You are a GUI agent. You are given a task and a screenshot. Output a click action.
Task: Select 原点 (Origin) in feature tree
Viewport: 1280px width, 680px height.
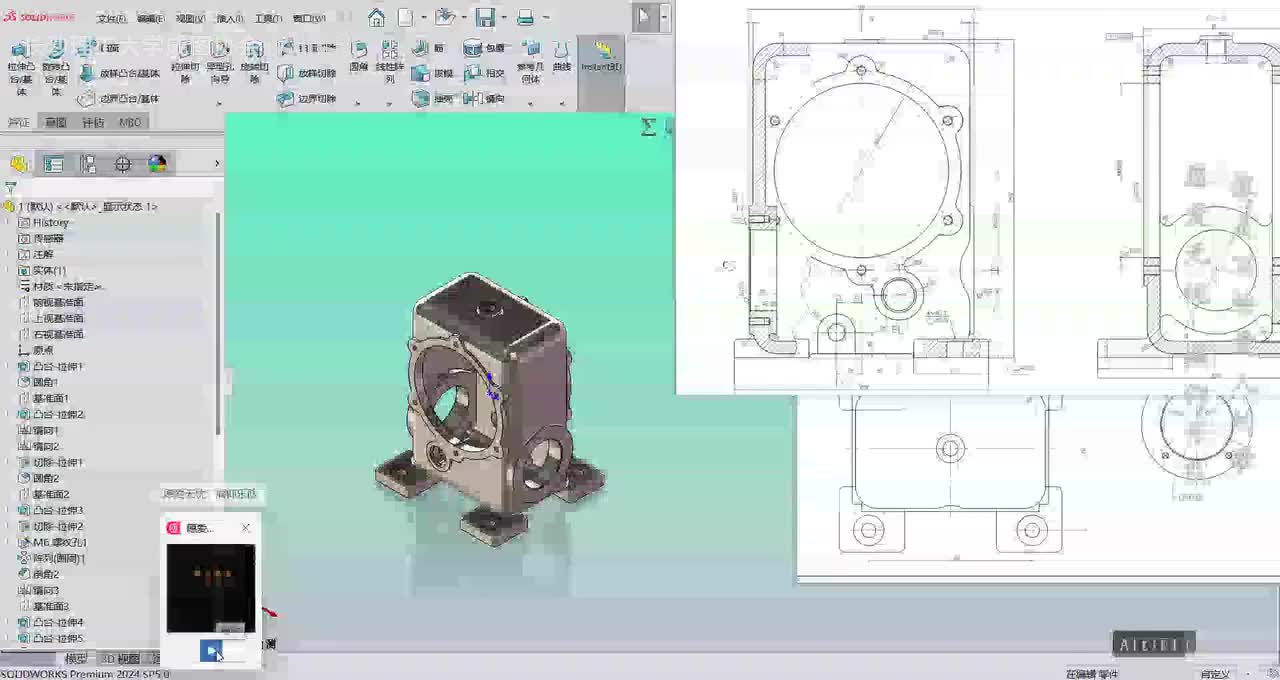click(x=43, y=350)
